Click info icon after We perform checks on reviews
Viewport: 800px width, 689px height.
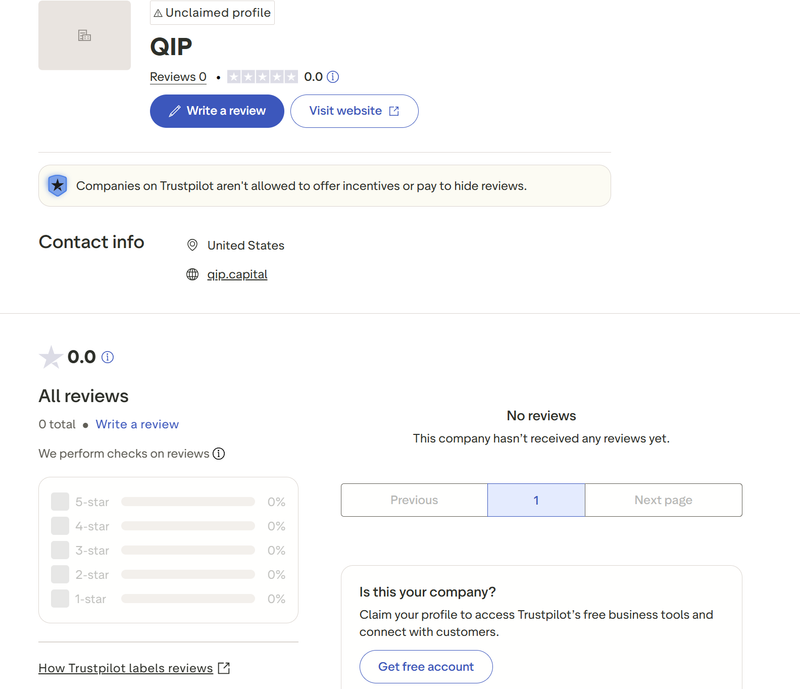[219, 453]
